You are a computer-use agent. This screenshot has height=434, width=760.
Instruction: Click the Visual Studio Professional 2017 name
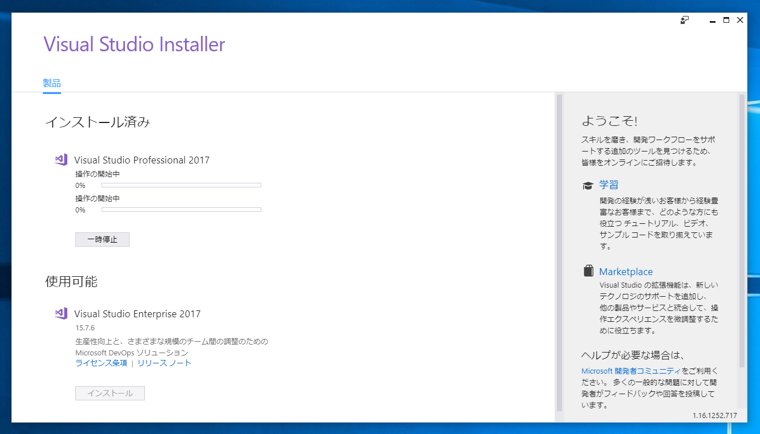(142, 160)
